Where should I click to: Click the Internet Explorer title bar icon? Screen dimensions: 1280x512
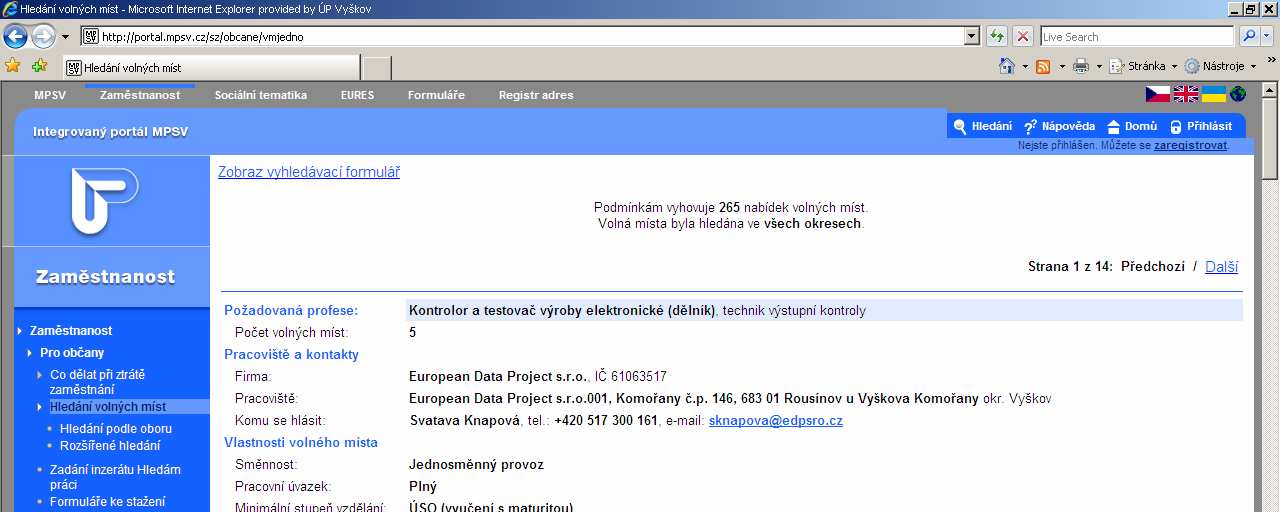click(9, 8)
